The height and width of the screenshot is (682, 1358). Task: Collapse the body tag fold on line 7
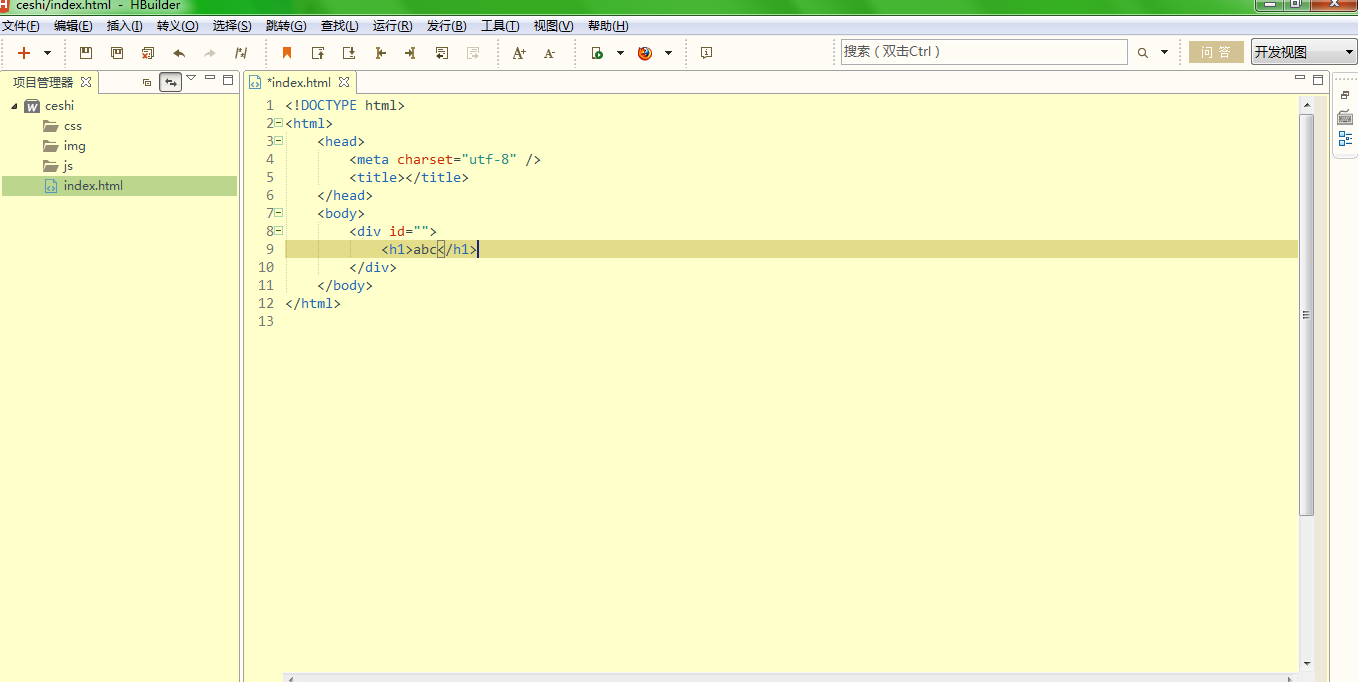(278, 213)
